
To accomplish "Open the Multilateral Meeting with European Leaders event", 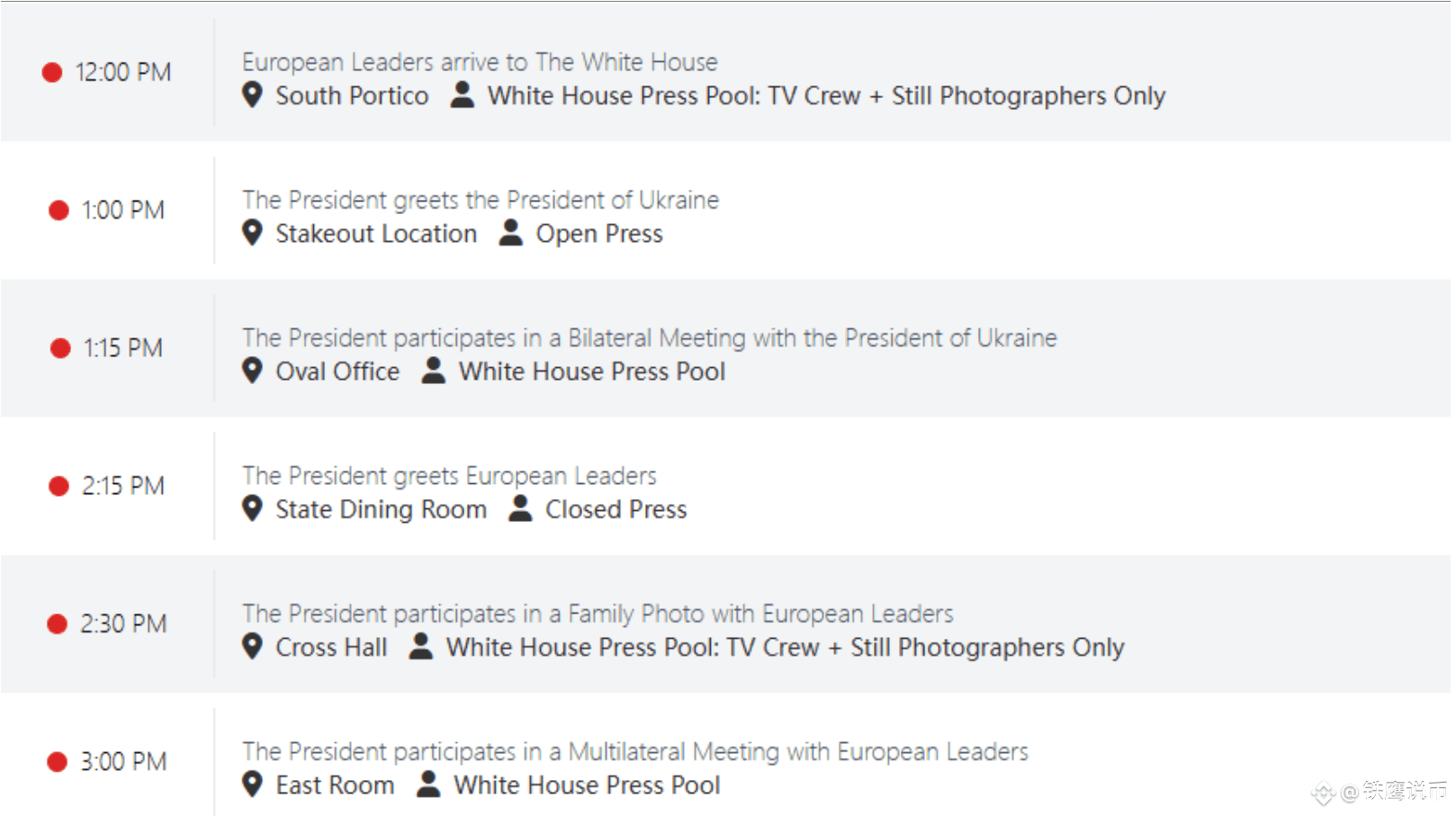I will [635, 751].
